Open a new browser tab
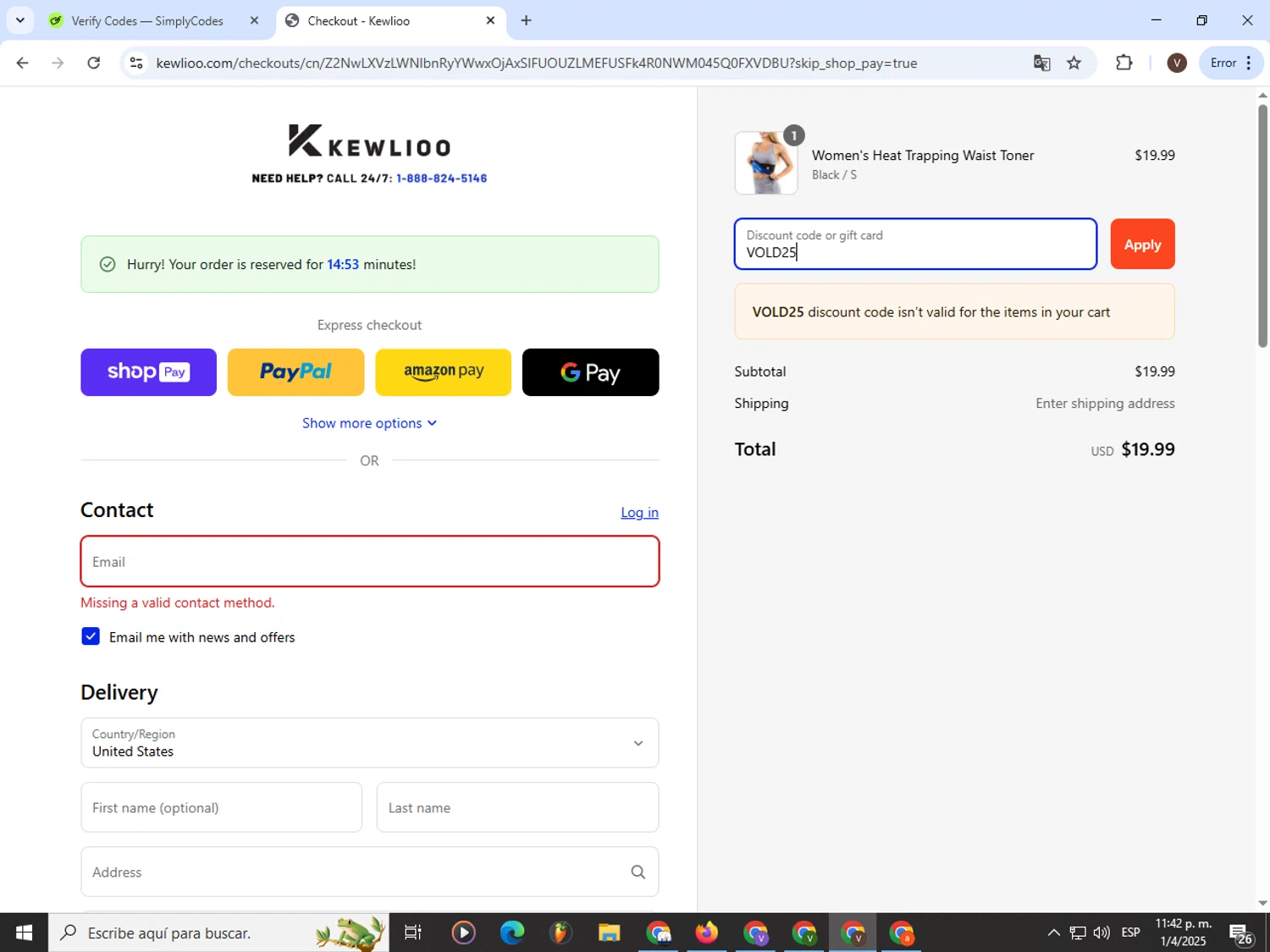This screenshot has width=1270, height=952. click(x=526, y=20)
